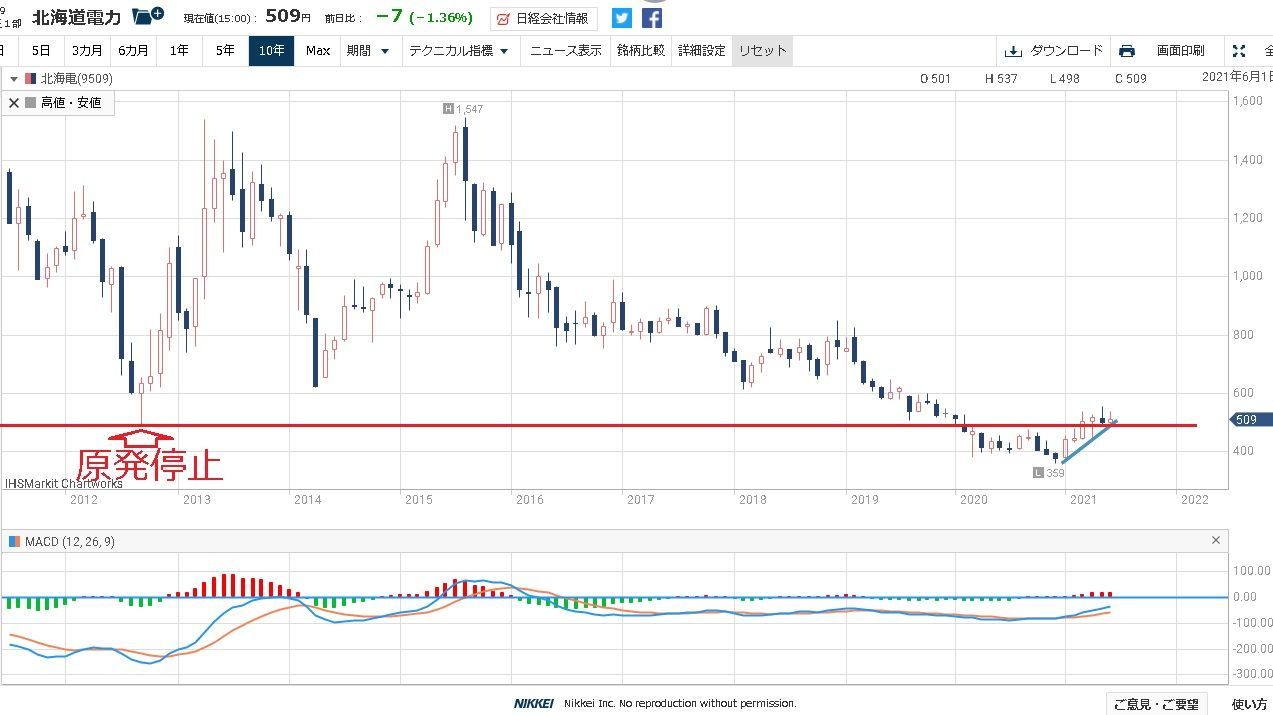Share the chart on Facebook
The image size is (1273, 715).
pyautogui.click(x=652, y=18)
